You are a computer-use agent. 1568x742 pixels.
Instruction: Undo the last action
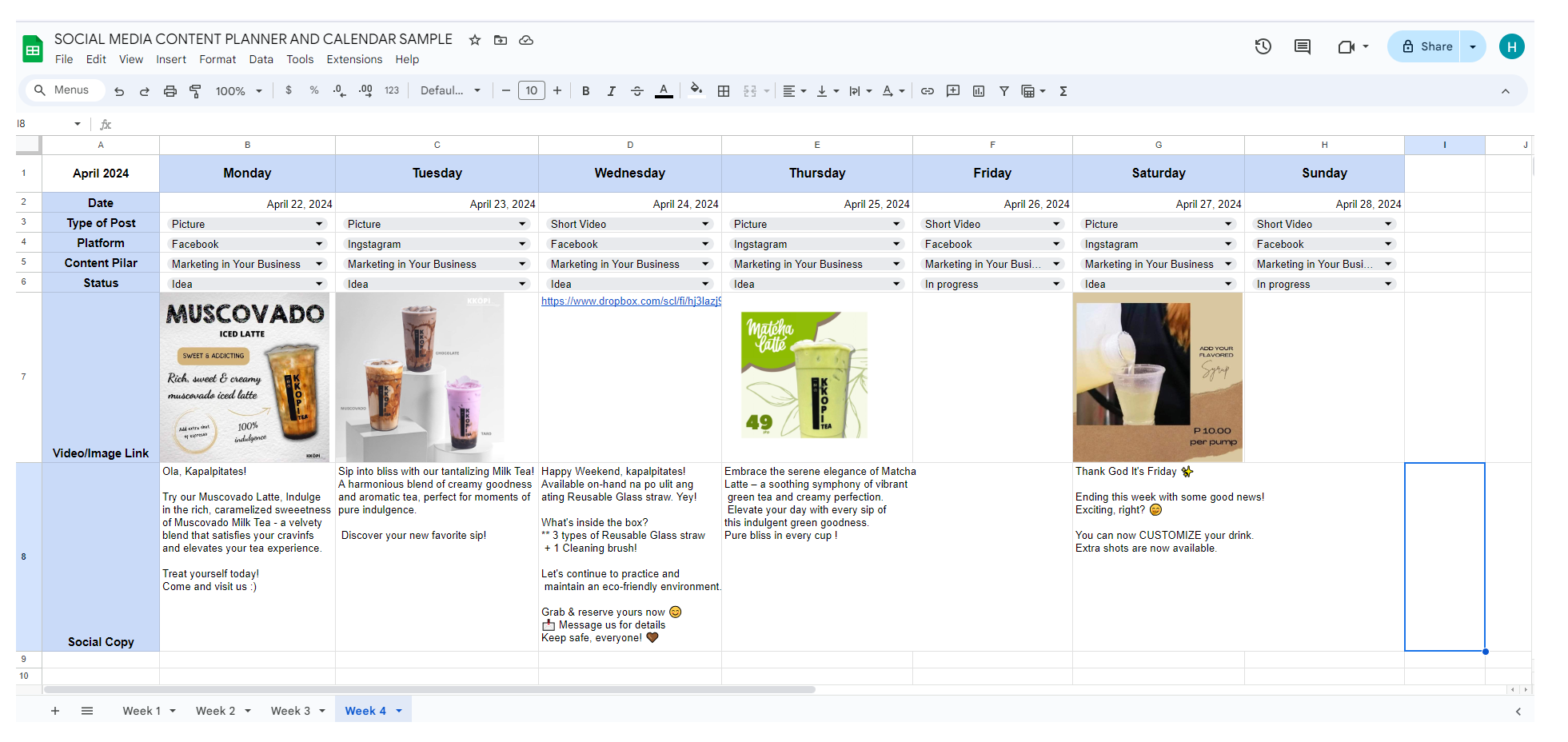pyautogui.click(x=119, y=91)
